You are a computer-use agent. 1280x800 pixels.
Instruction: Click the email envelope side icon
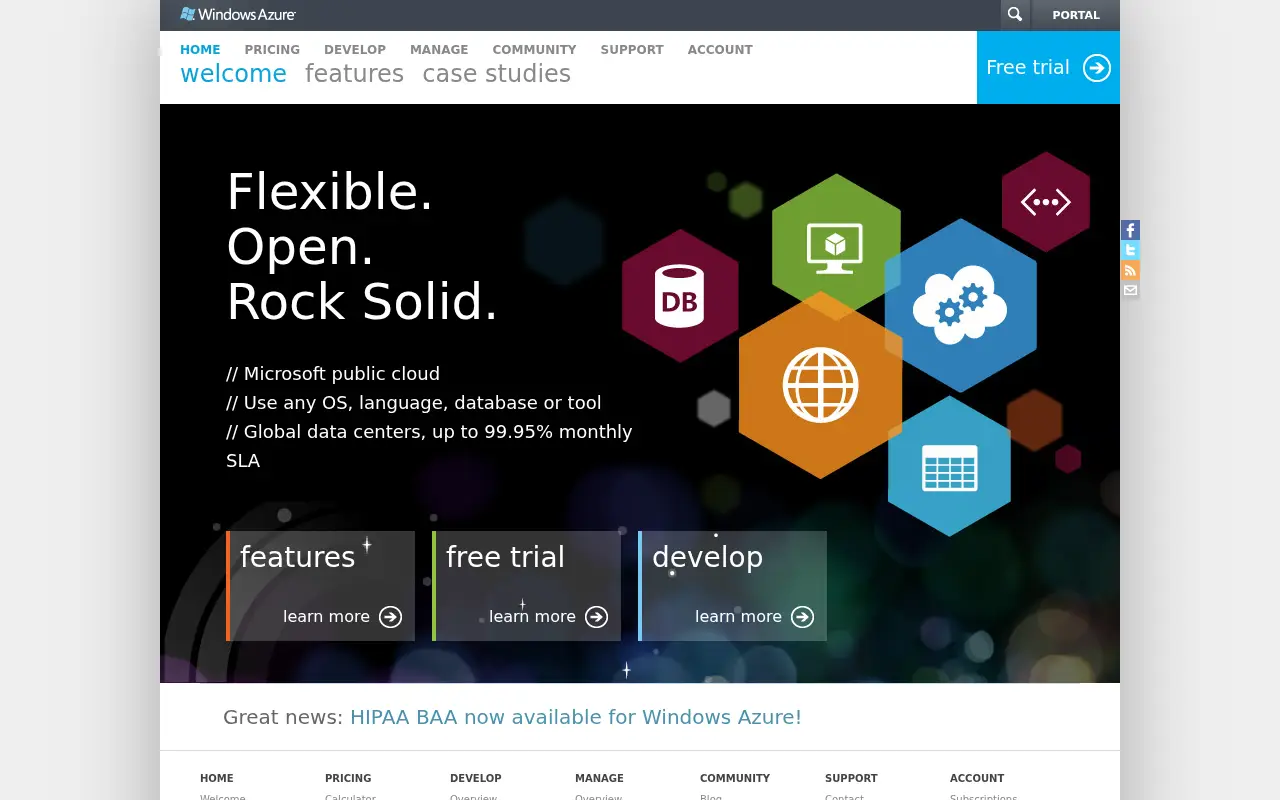[1130, 290]
